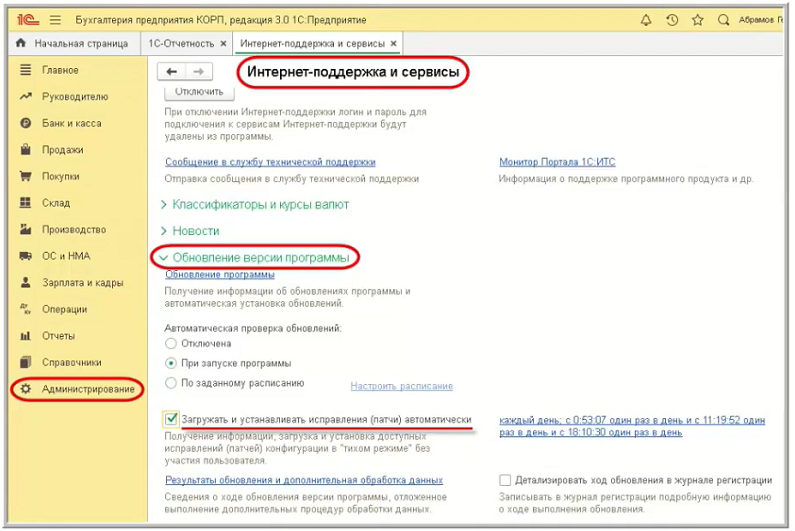Enable Детализировать ход обновления checkbox
The image size is (795, 531).
click(x=505, y=480)
